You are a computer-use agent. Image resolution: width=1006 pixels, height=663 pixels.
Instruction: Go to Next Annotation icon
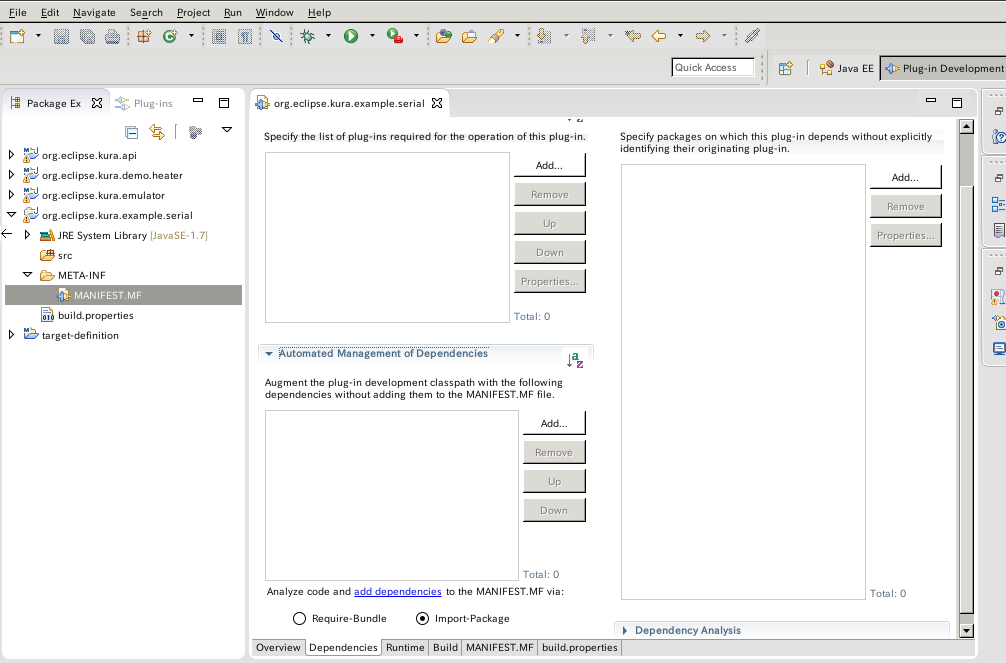pyautogui.click(x=544, y=36)
